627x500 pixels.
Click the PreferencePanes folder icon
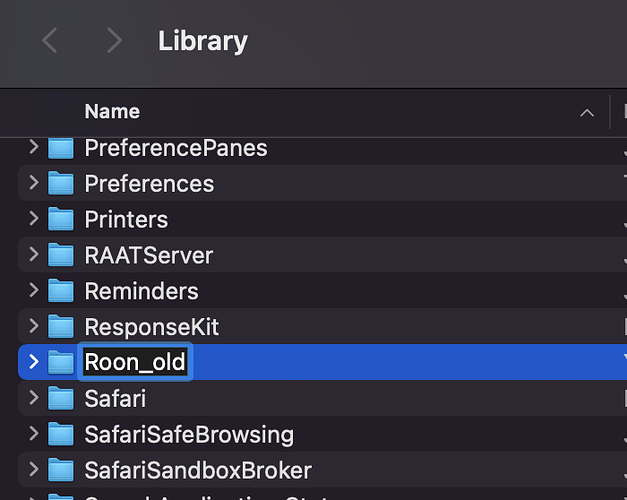[x=62, y=148]
